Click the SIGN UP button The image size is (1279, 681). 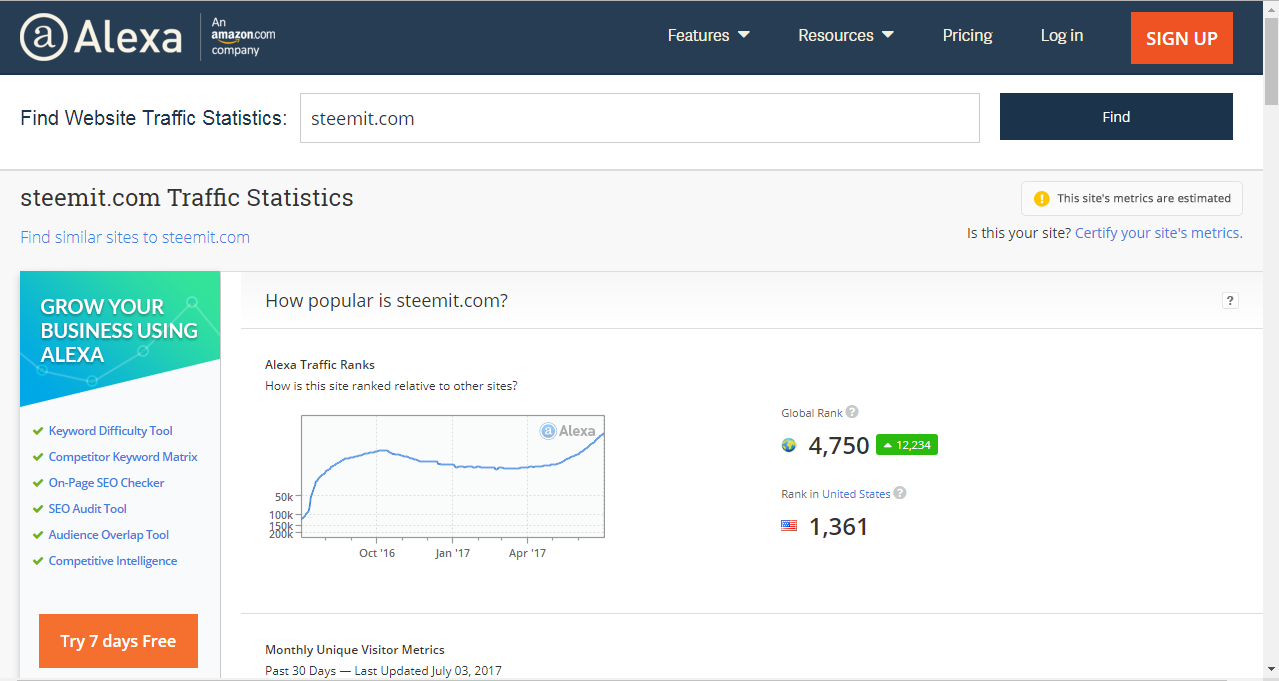pos(1182,38)
